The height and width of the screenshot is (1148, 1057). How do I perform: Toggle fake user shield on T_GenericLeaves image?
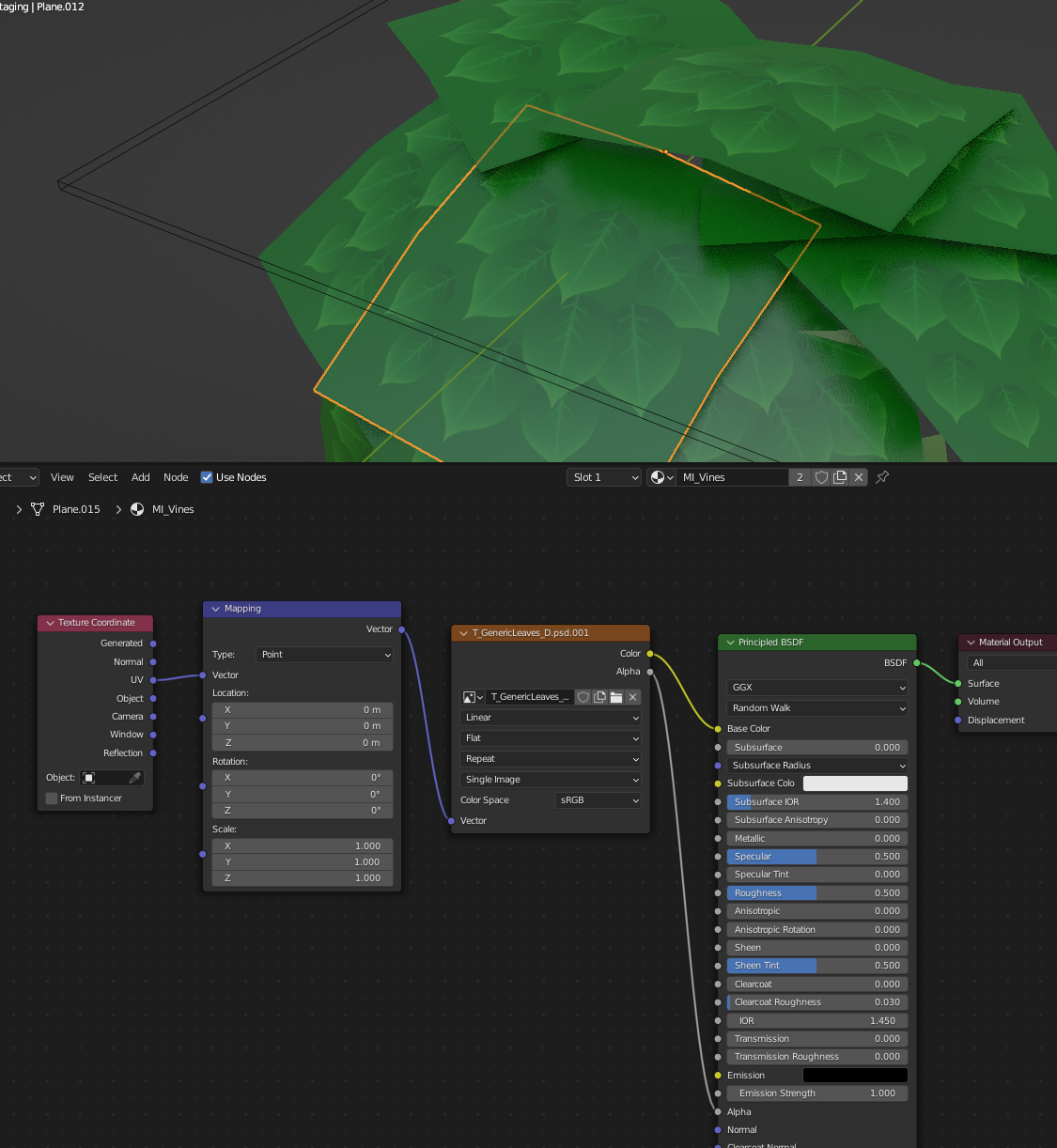583,697
